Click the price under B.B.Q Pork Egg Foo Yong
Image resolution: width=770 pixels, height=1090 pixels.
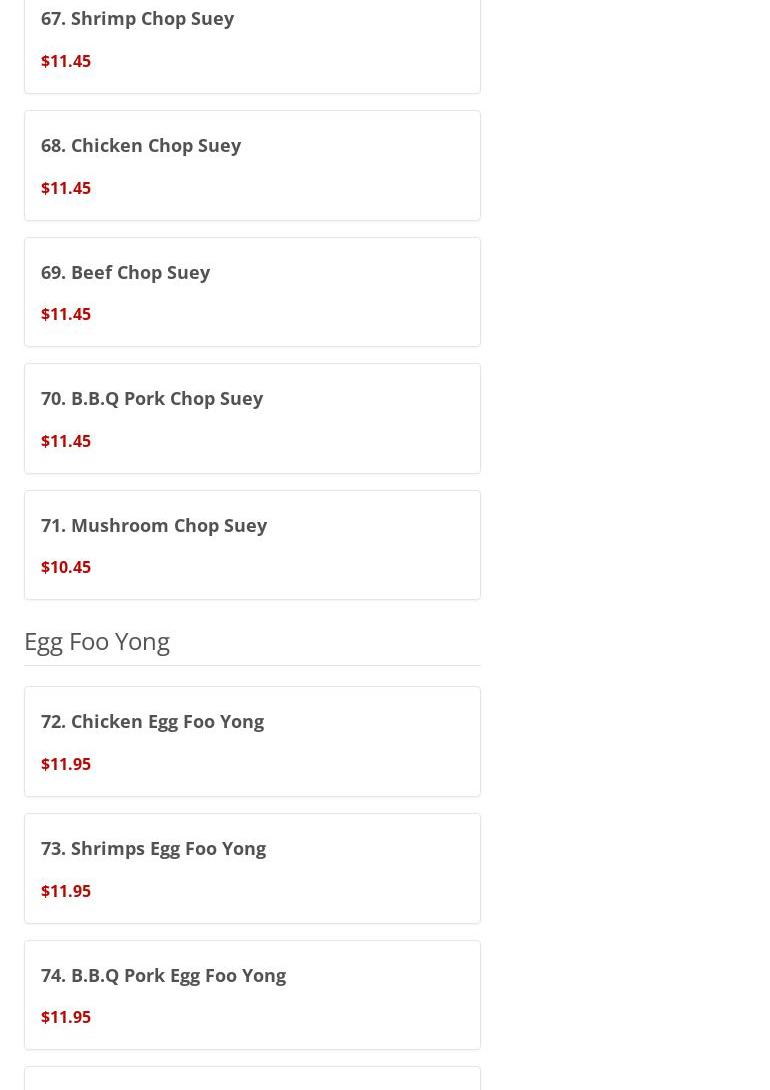pyautogui.click(x=66, y=1017)
